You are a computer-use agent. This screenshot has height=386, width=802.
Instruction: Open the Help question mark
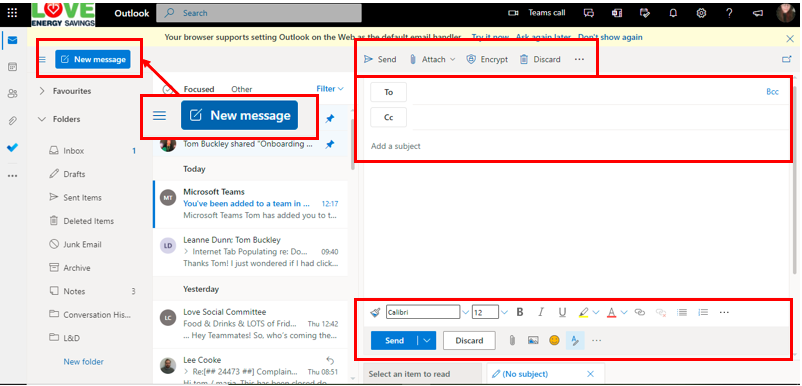(x=729, y=13)
